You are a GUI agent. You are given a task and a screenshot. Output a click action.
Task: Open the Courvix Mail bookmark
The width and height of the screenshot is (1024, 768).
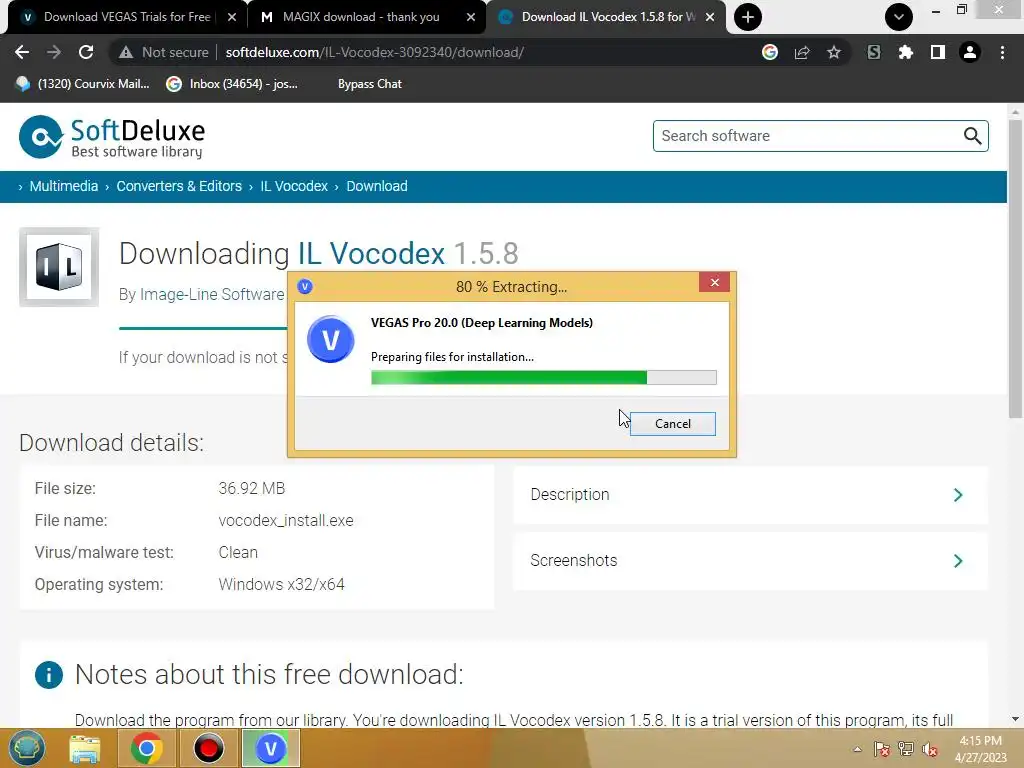83,84
